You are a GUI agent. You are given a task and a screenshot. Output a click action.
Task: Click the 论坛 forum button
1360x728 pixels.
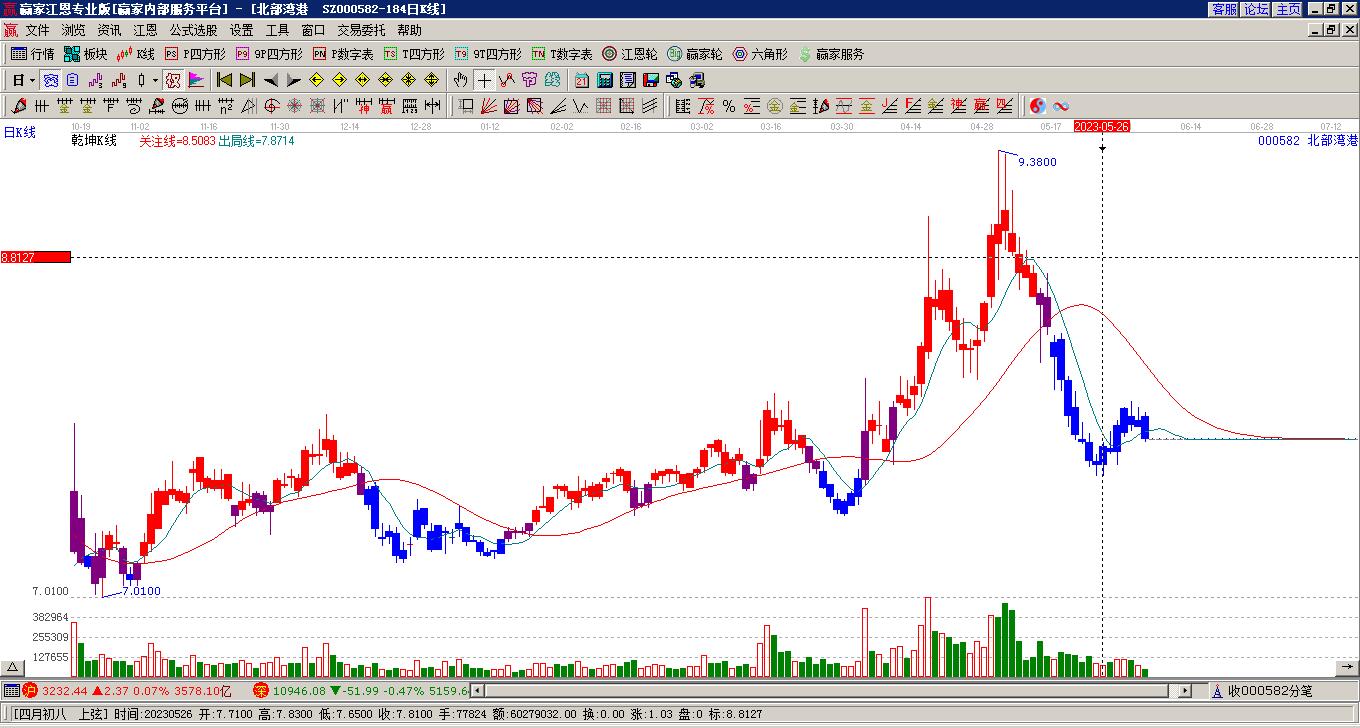click(x=1256, y=9)
